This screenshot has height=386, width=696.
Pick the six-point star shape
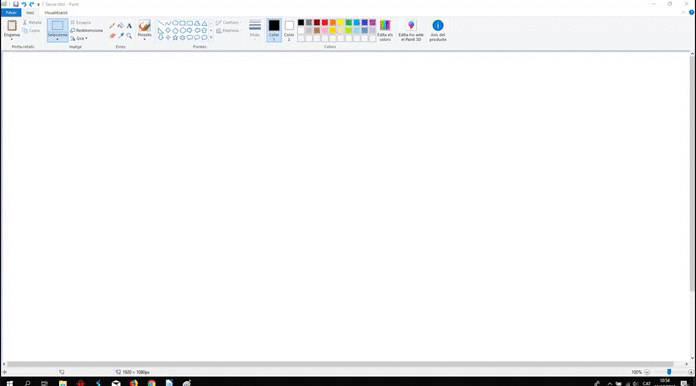182,38
